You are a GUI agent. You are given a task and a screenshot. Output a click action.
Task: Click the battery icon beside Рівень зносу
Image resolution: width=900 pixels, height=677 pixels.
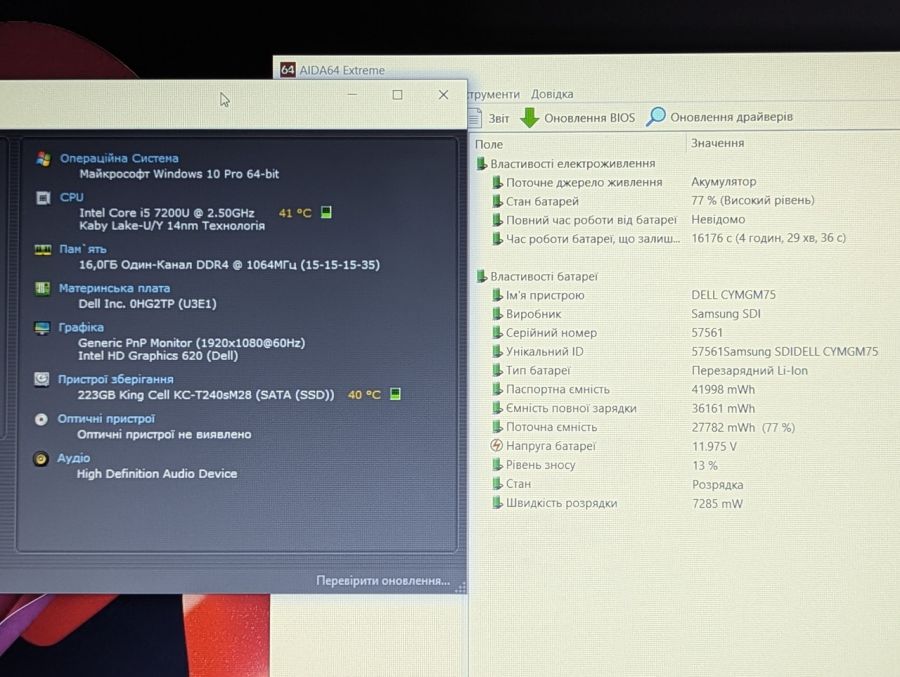[497, 465]
